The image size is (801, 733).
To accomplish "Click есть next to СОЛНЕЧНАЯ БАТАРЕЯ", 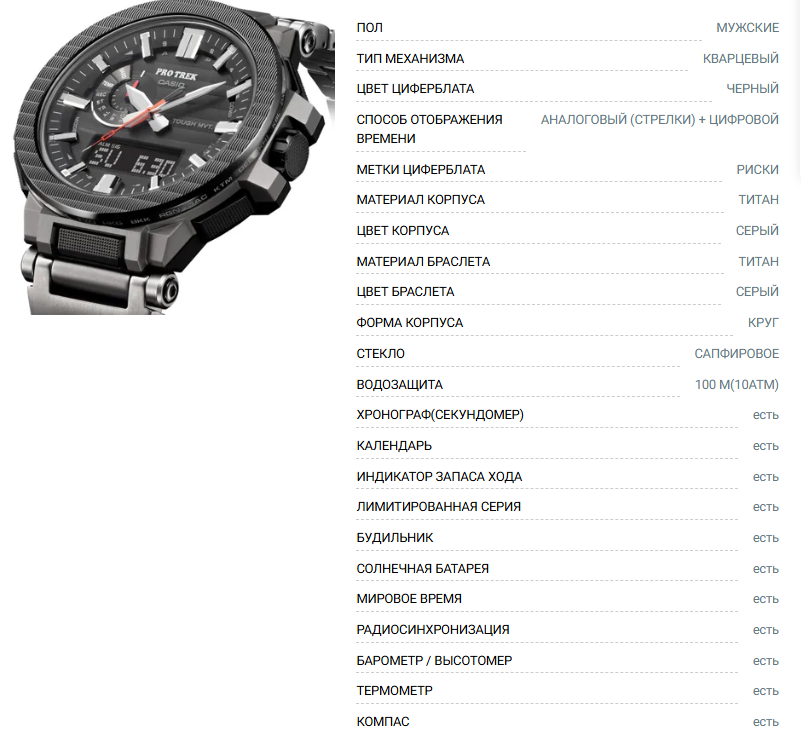I will (766, 569).
